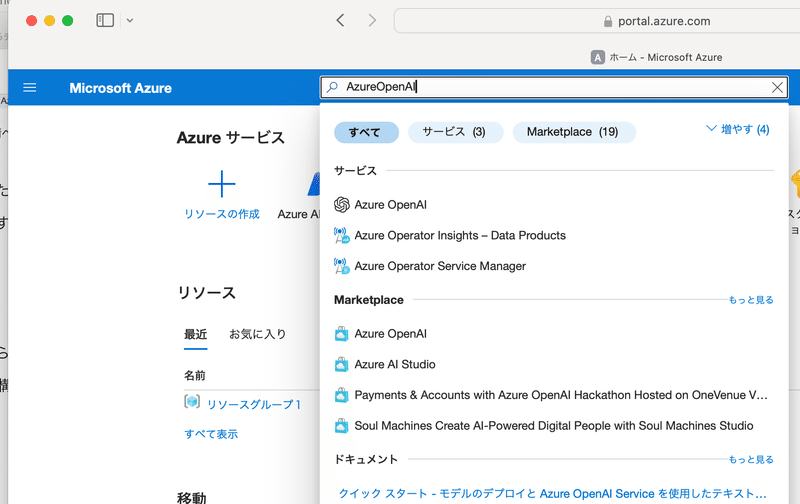This screenshot has height=504, width=800.
Task: Click the リソースの作成 label
Action: pyautogui.click(x=221, y=214)
